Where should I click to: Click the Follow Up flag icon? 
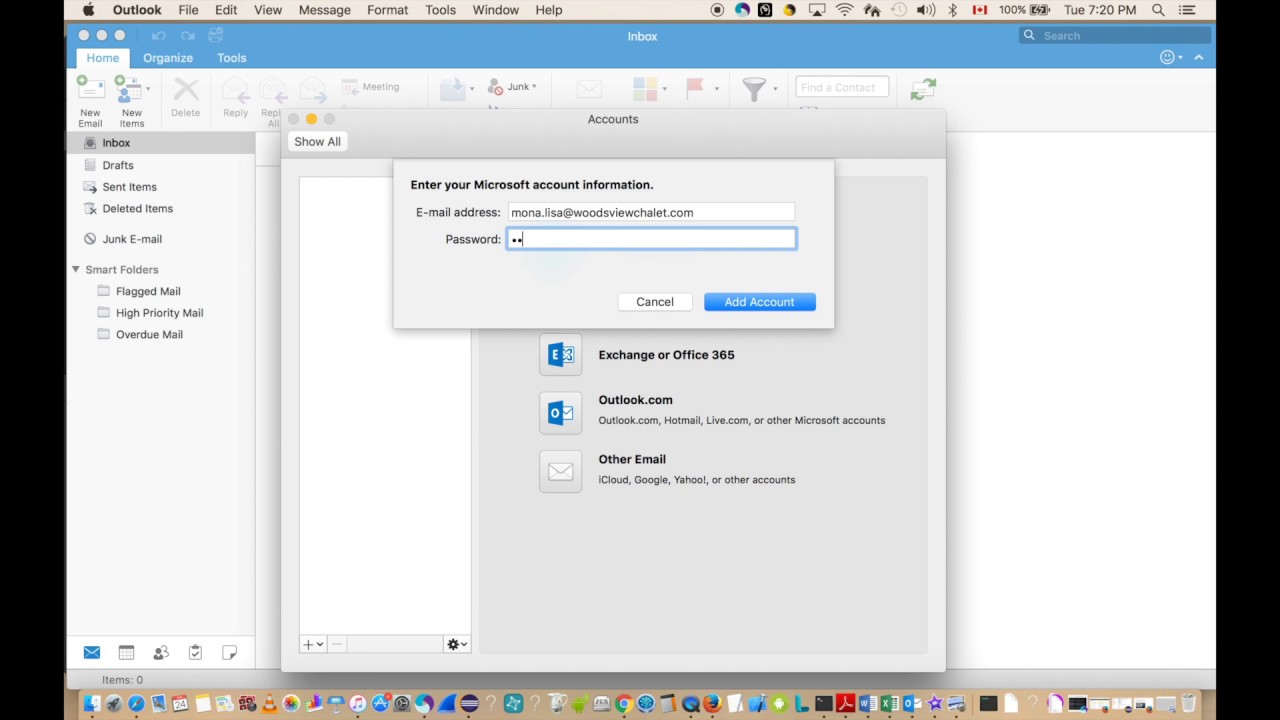[695, 88]
